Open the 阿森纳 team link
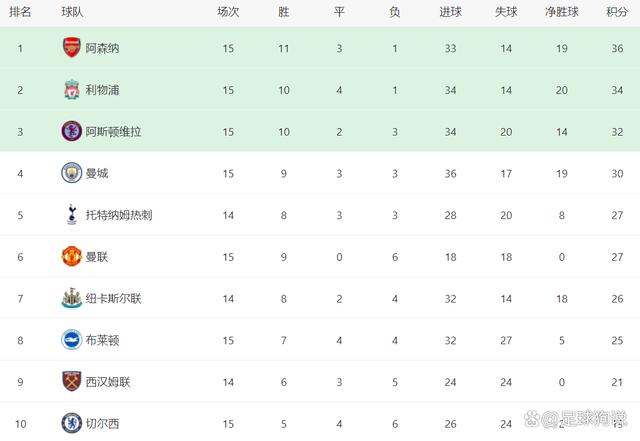640x441 pixels. pos(103,48)
